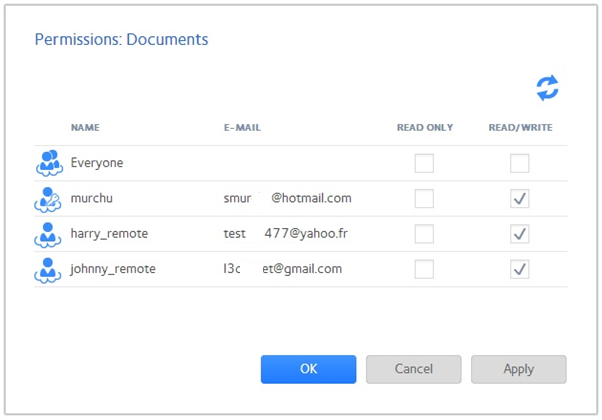Enable Read Only for Everyone
Viewport: 602px width, 420px height.
click(424, 163)
